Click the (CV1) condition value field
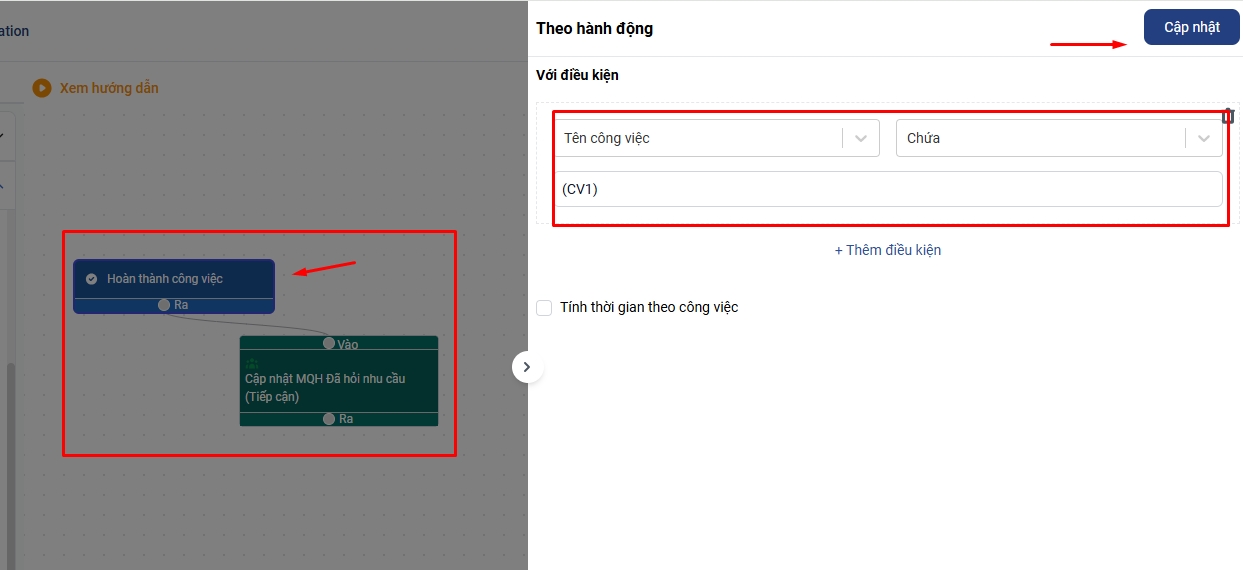The image size is (1243, 570). (x=888, y=189)
